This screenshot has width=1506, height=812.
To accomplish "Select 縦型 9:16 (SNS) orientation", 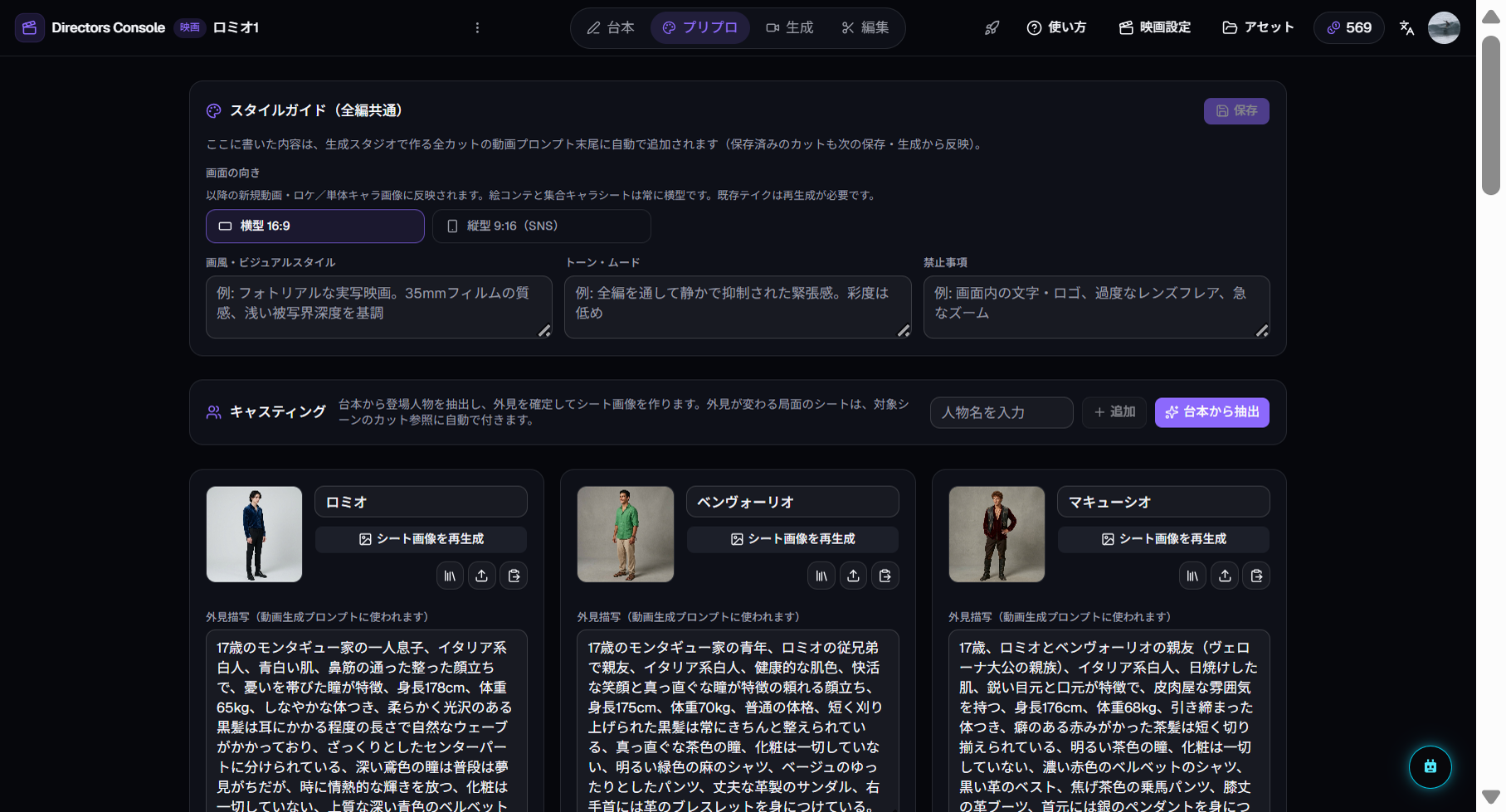I will tap(542, 226).
